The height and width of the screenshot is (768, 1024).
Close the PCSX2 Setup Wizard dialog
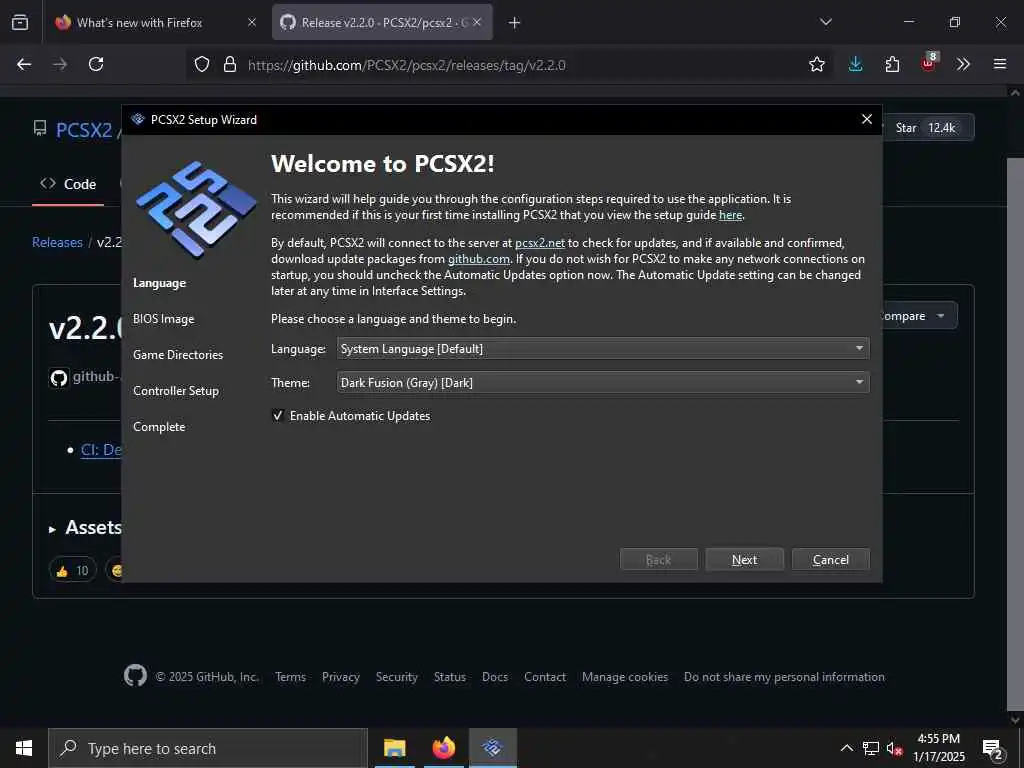[867, 119]
